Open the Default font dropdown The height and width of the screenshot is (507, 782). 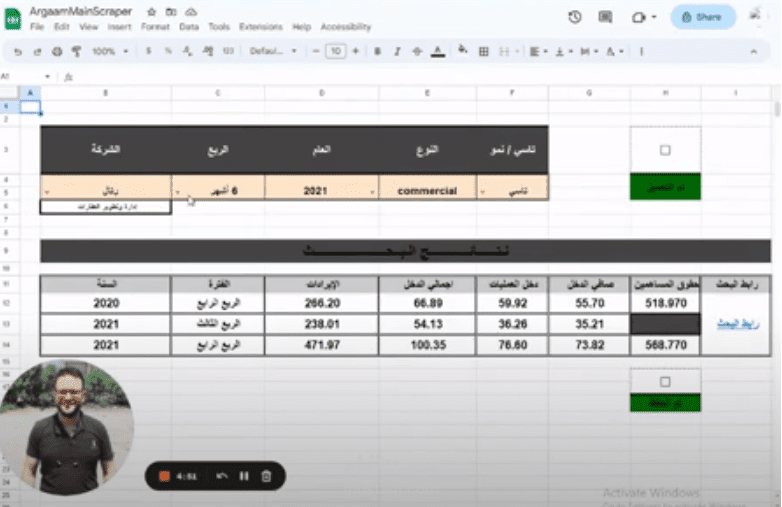point(273,51)
